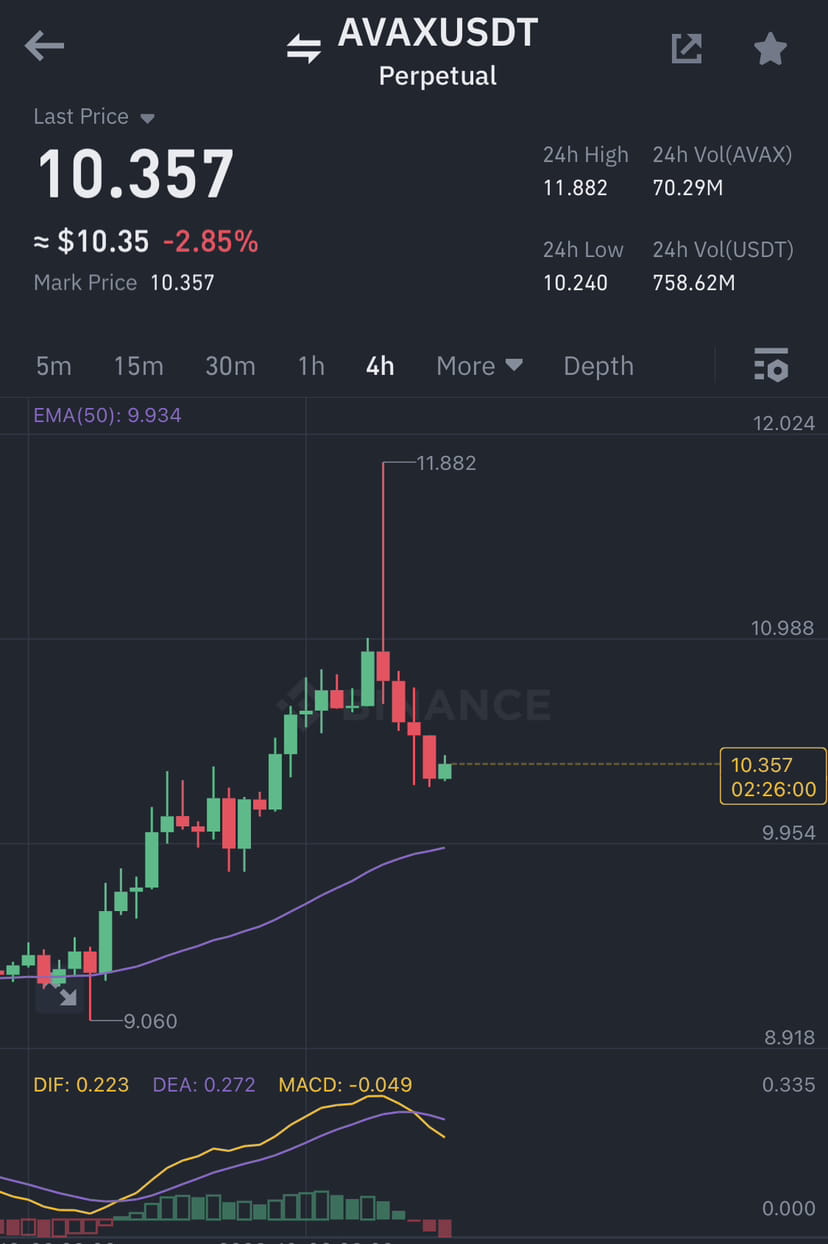
Task: Open the Depth chart view
Action: [x=598, y=366]
